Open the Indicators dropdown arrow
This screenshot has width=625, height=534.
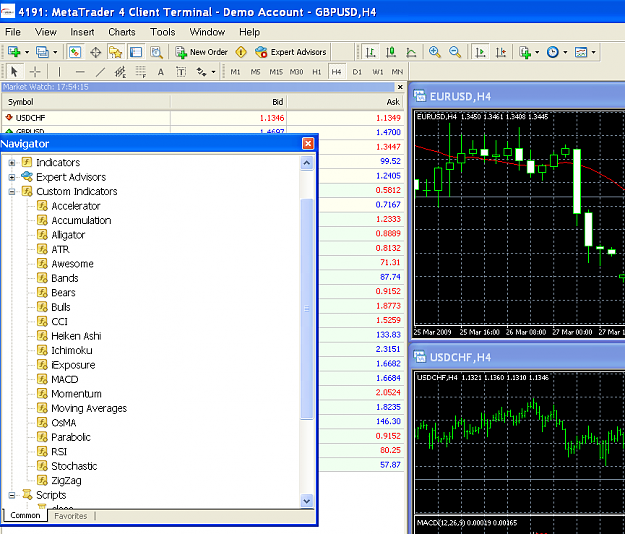[537, 52]
